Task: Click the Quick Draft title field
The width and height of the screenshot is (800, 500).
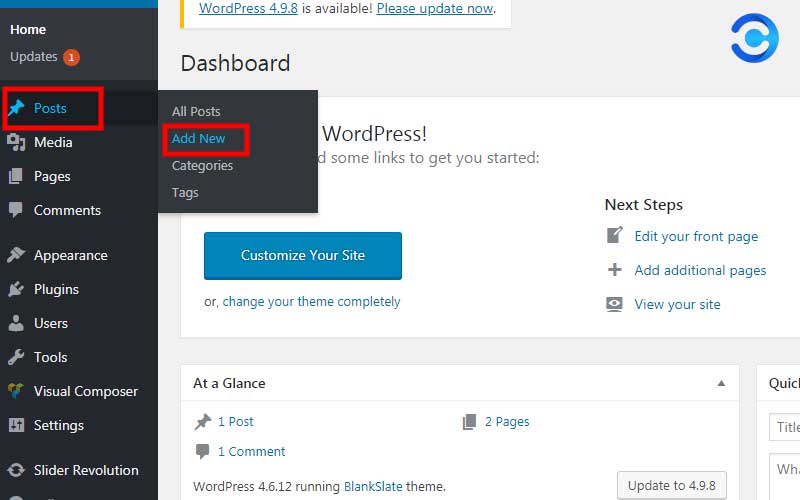Action: (785, 427)
